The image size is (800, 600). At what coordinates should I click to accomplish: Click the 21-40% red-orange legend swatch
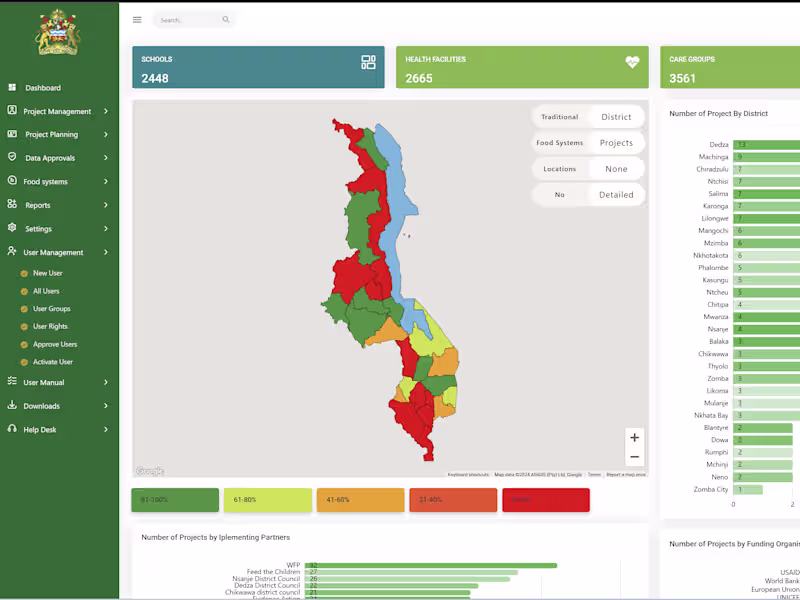pyautogui.click(x=453, y=500)
